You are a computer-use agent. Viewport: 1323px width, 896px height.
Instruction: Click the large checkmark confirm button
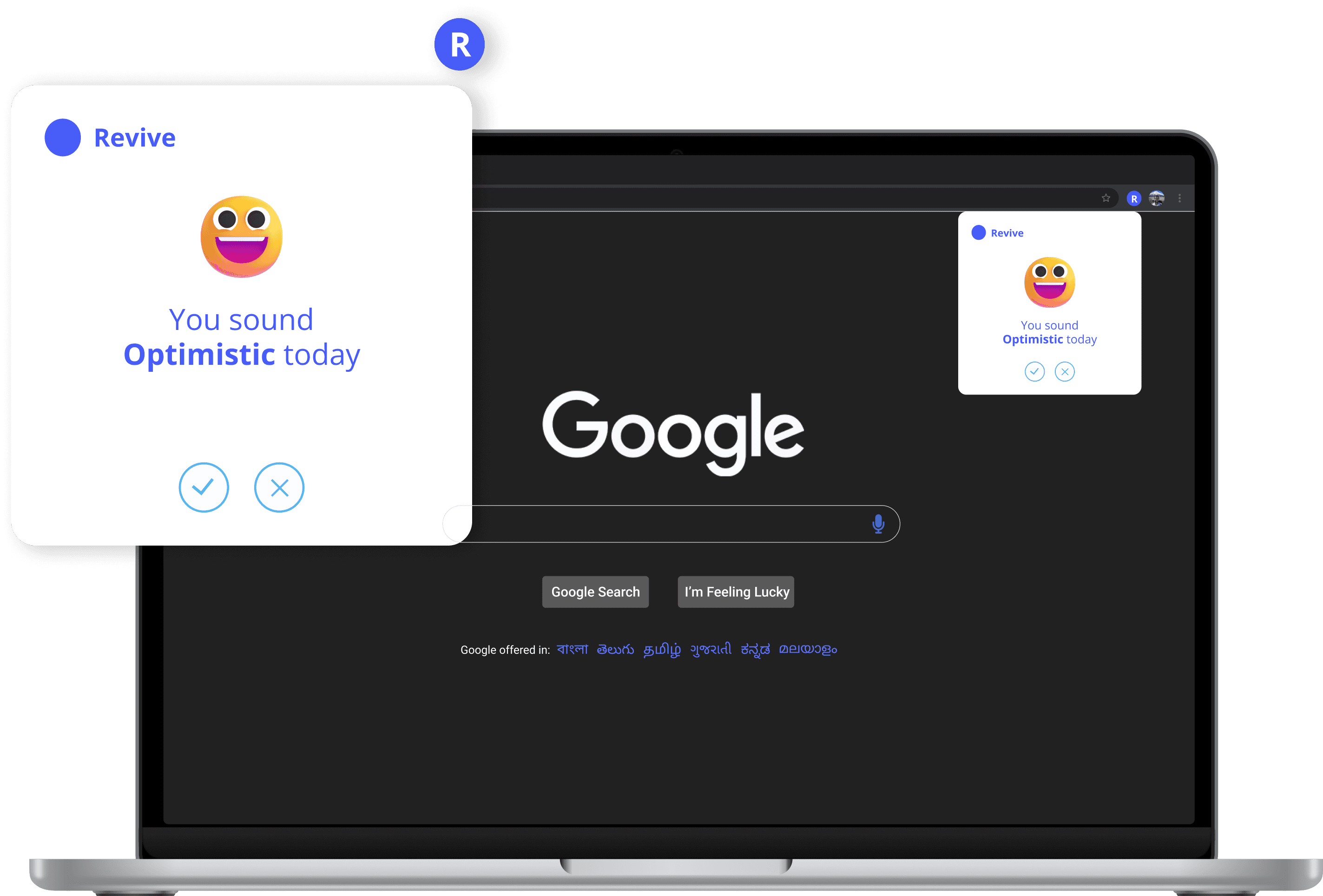tap(204, 488)
